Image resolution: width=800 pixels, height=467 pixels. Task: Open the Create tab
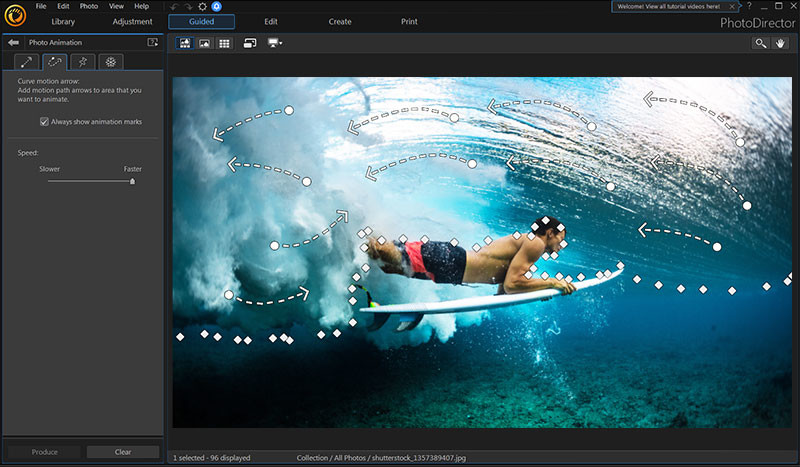point(340,21)
